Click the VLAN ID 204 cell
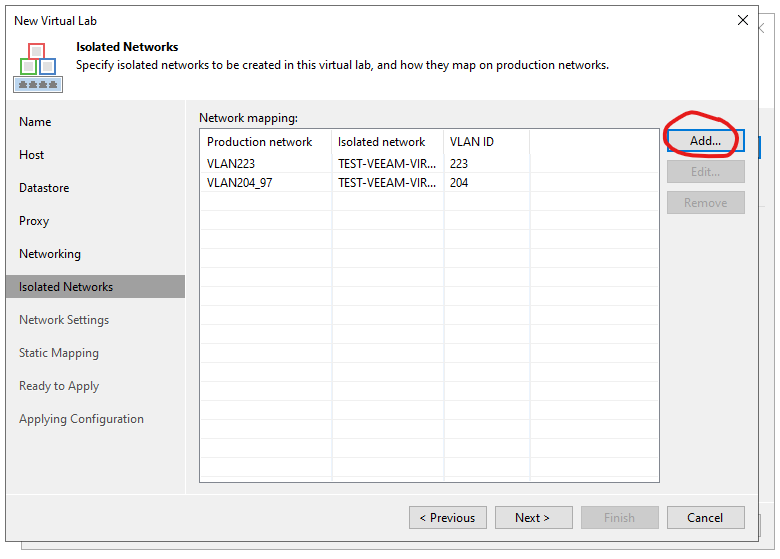 point(459,183)
